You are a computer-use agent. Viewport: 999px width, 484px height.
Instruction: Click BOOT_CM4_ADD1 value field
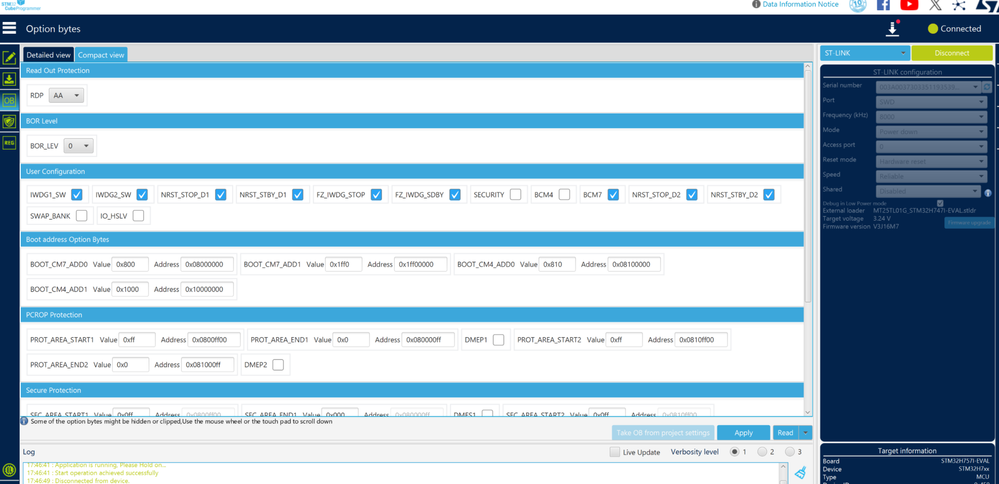130,289
